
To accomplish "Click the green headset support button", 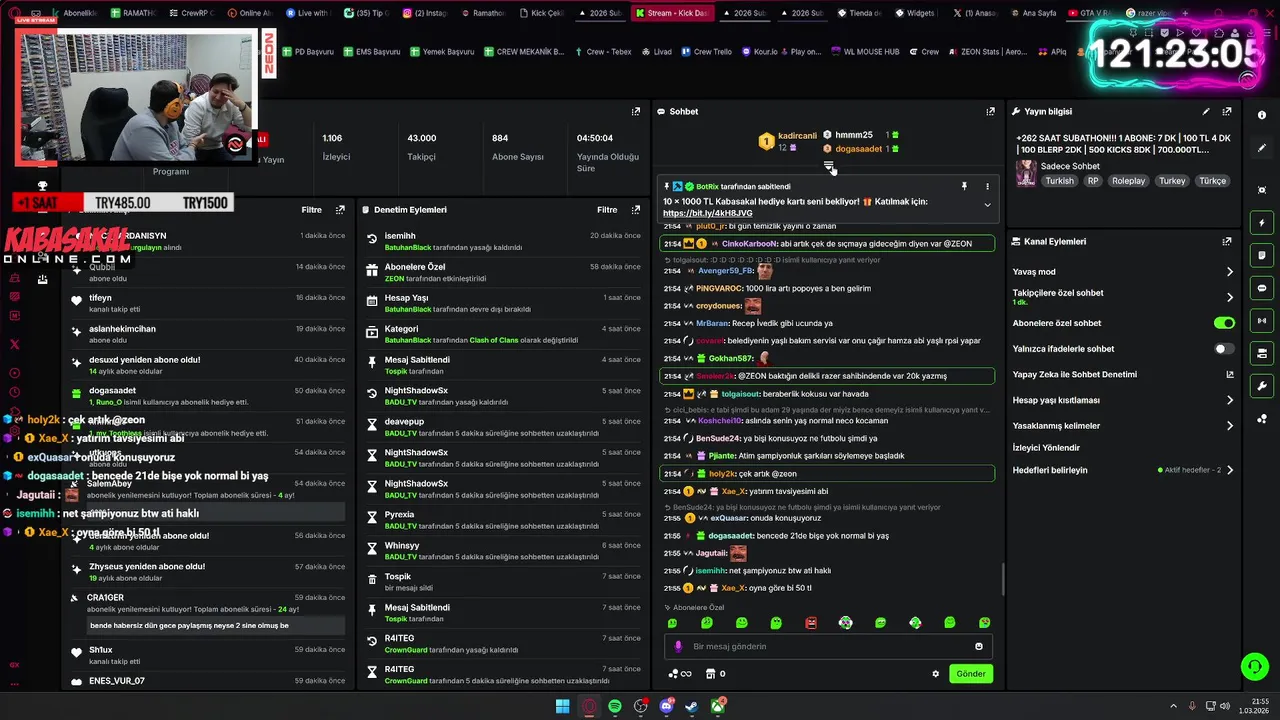I will 1253,666.
